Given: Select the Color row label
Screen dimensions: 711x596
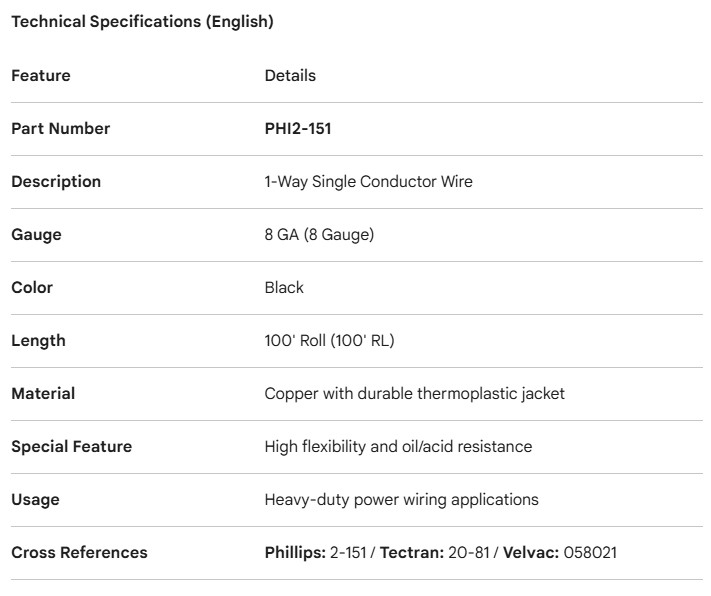Looking at the screenshot, I should click(x=32, y=288).
